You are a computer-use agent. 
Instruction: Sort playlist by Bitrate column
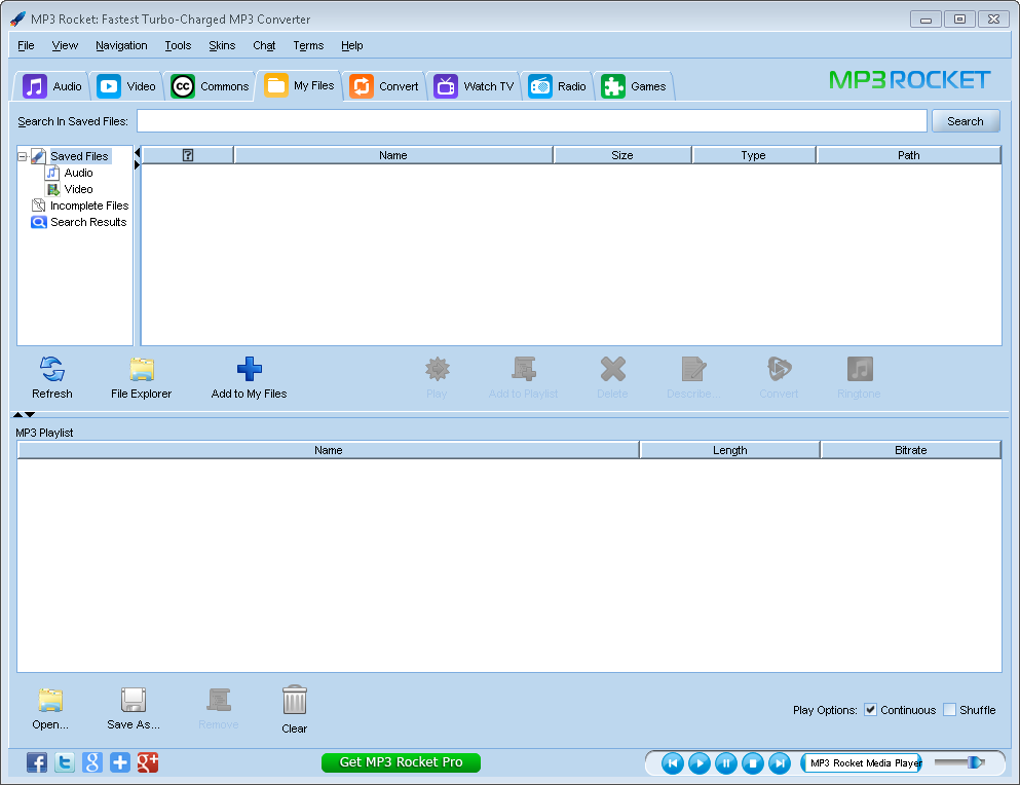coord(911,450)
